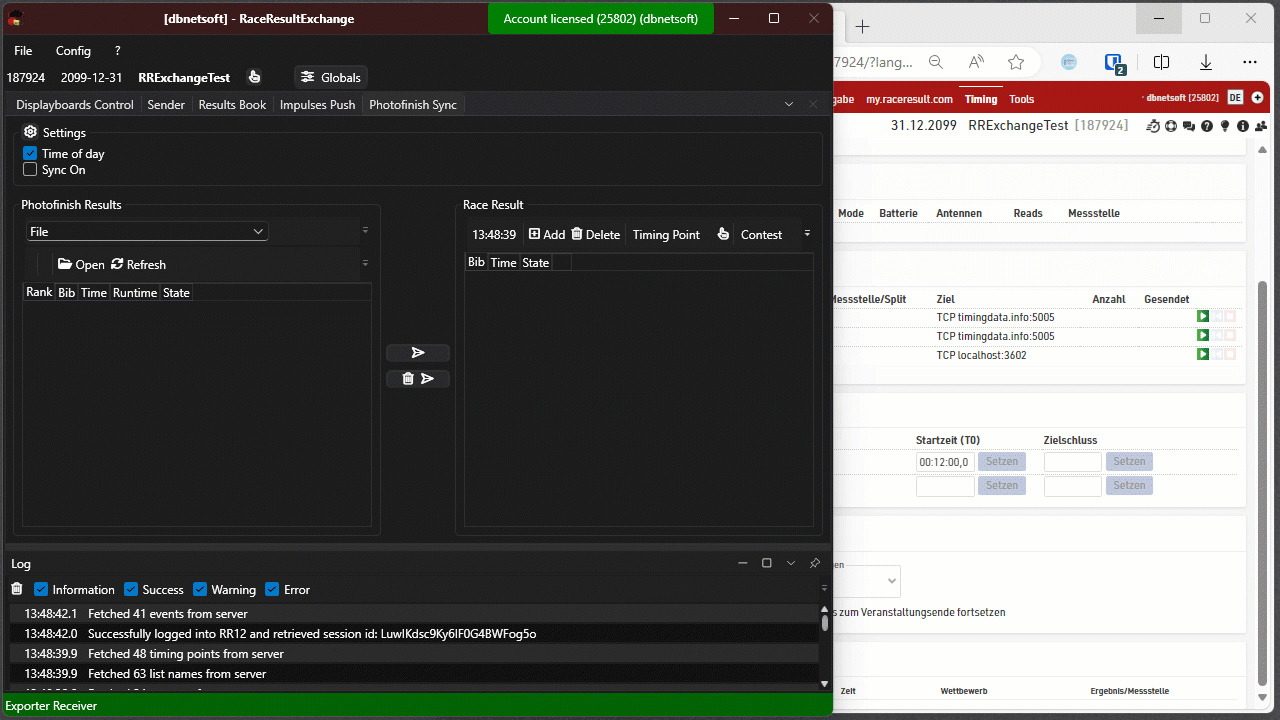Click the hand pointer icon beside RRExchangeTest
This screenshot has height=720, width=1280.
coord(254,77)
